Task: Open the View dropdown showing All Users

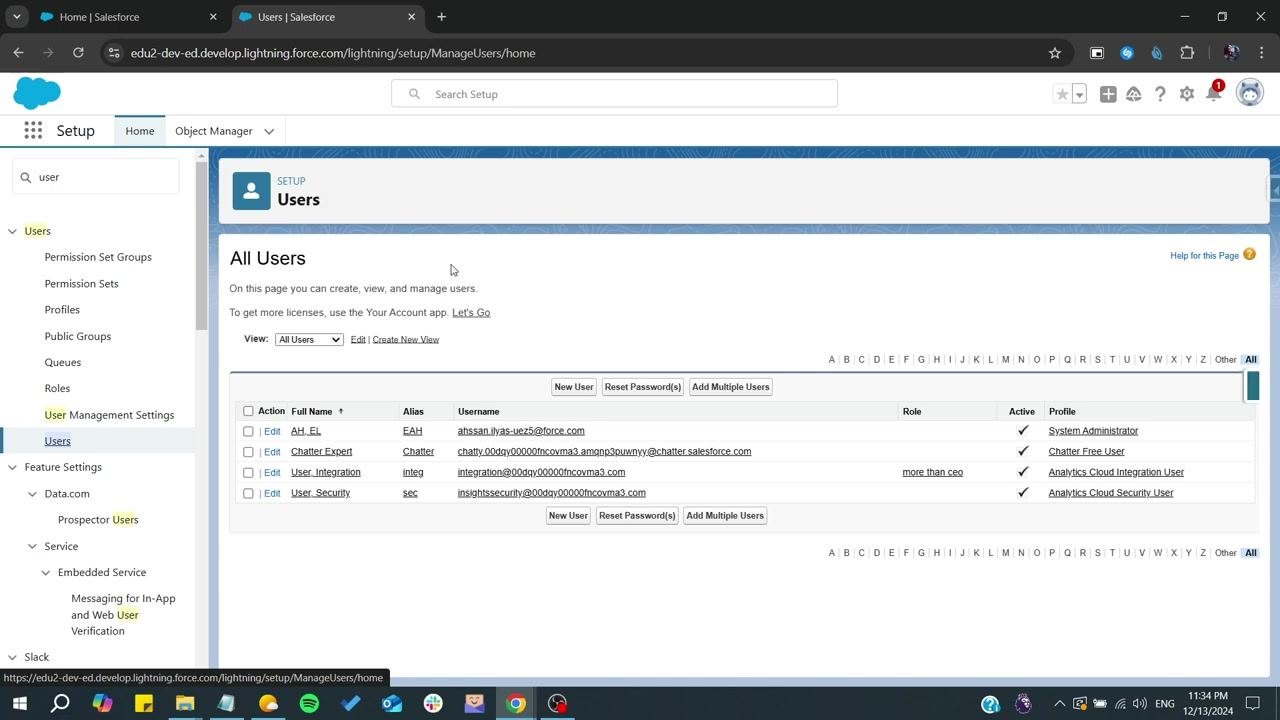Action: [x=309, y=339]
